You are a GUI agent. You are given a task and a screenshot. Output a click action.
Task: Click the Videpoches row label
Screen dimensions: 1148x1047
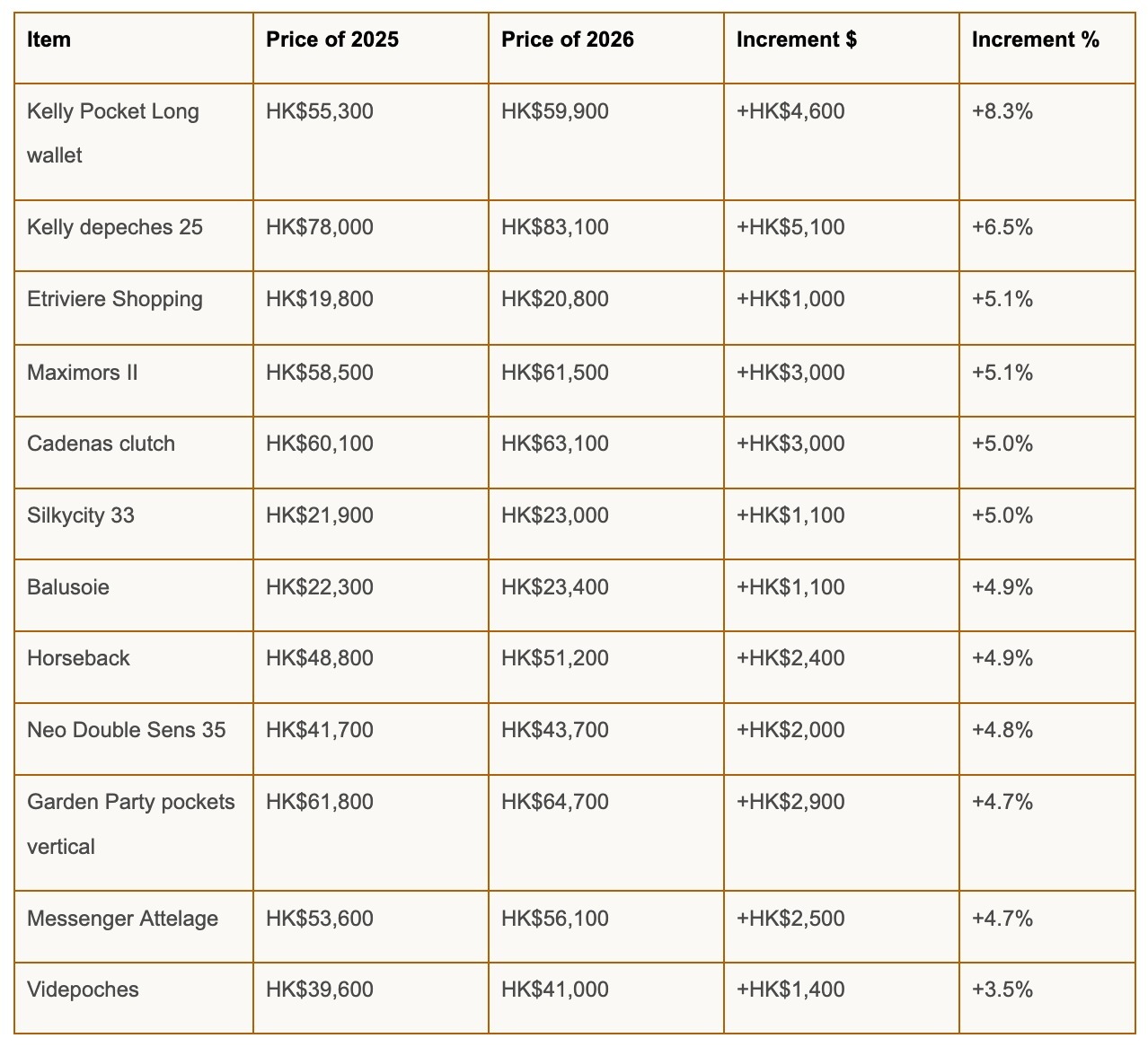click(83, 990)
